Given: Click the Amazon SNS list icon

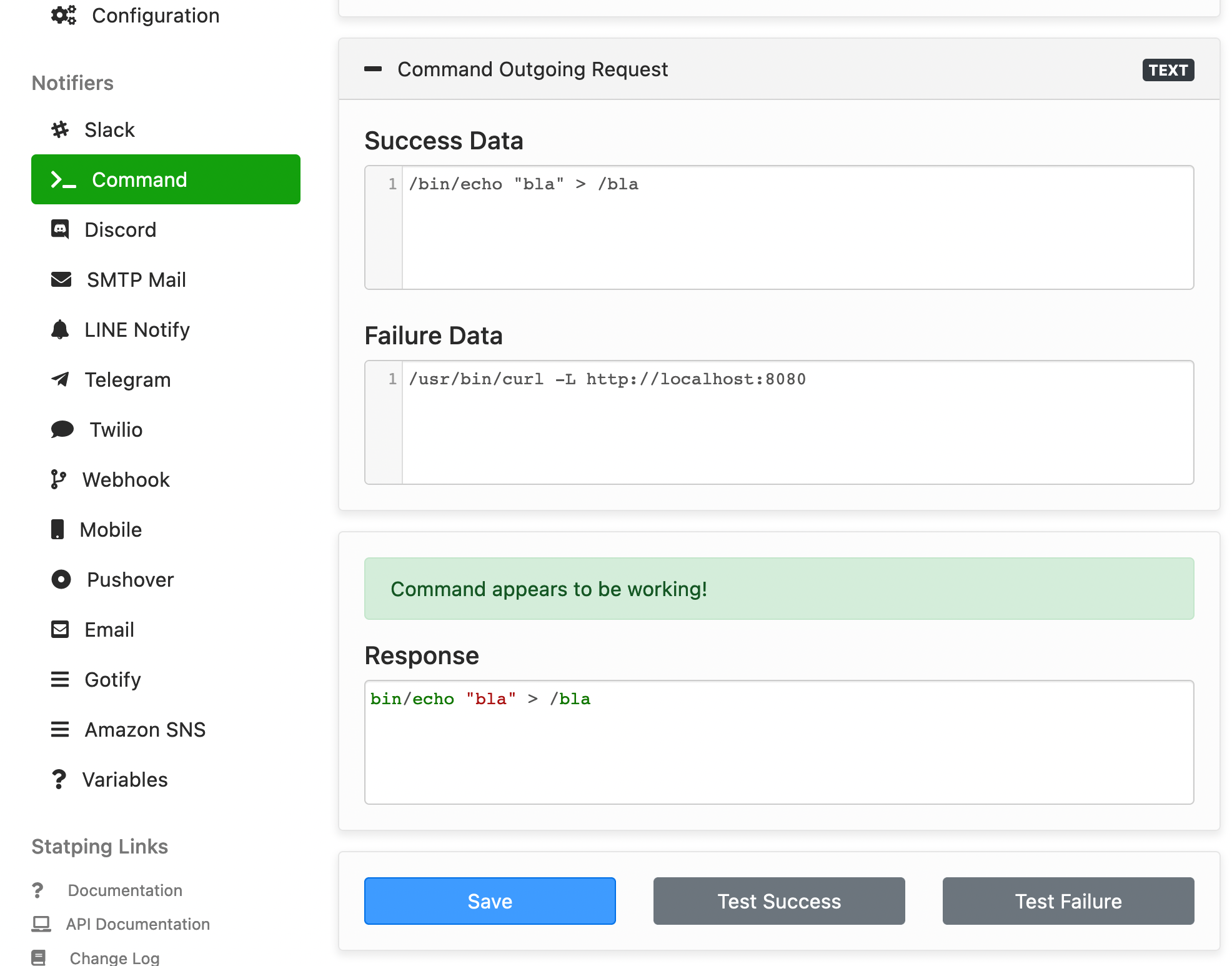Looking at the screenshot, I should coord(59,729).
